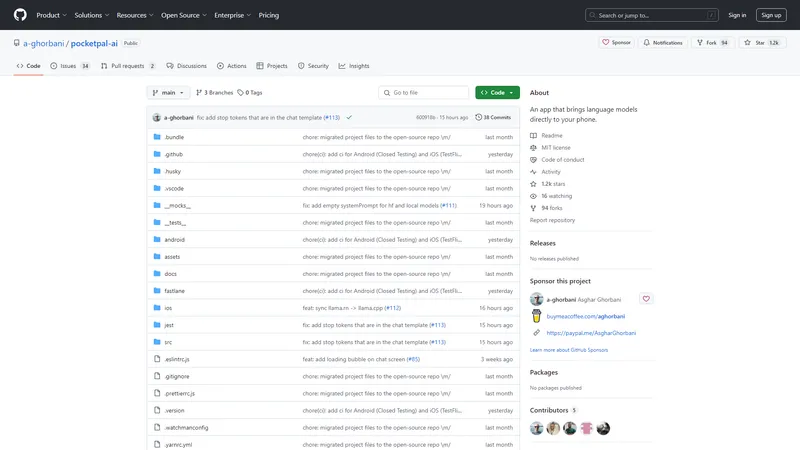The width and height of the screenshot is (800, 450).
Task: Switch to the Actions tab
Action: pyautogui.click(x=232, y=66)
